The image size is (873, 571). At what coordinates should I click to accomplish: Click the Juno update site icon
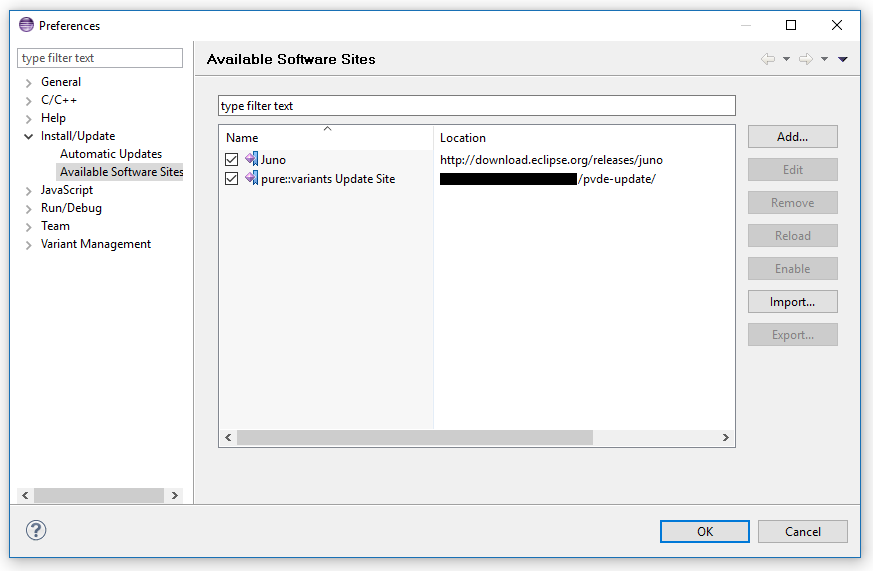click(x=251, y=159)
